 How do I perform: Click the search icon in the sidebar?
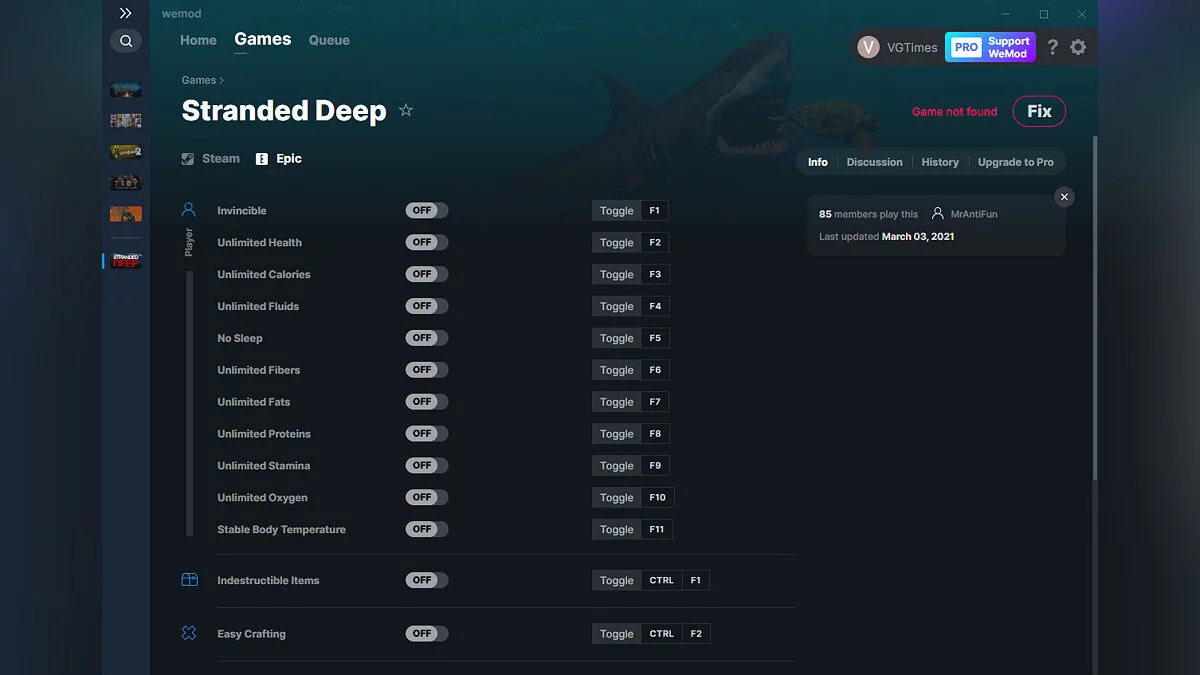coord(126,40)
